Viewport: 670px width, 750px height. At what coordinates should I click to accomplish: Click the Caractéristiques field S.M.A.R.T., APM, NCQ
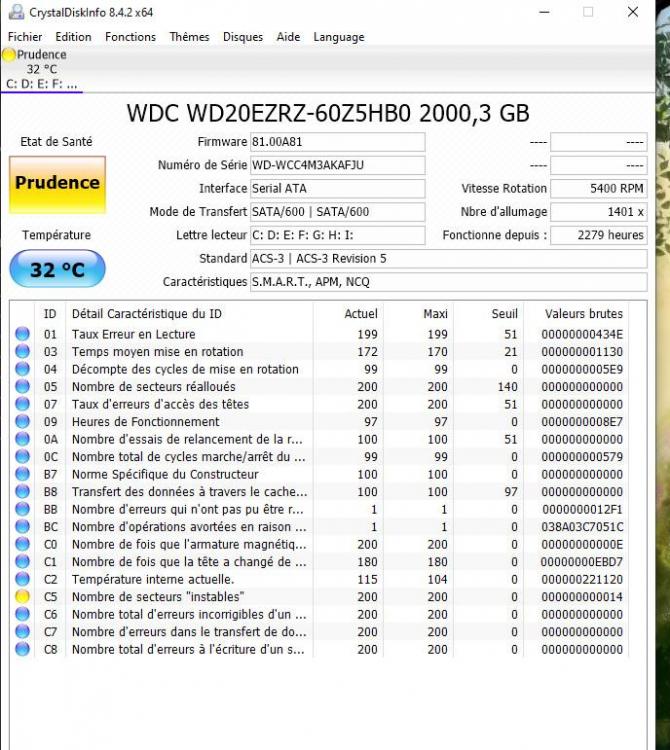[x=449, y=282]
